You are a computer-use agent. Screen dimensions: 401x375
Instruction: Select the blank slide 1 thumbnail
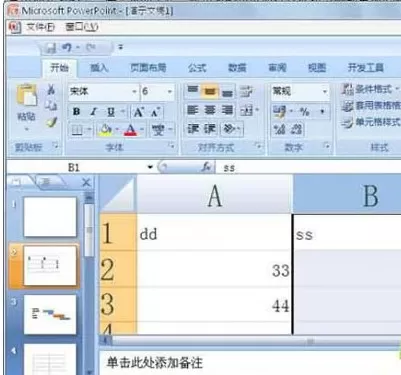pyautogui.click(x=50, y=217)
